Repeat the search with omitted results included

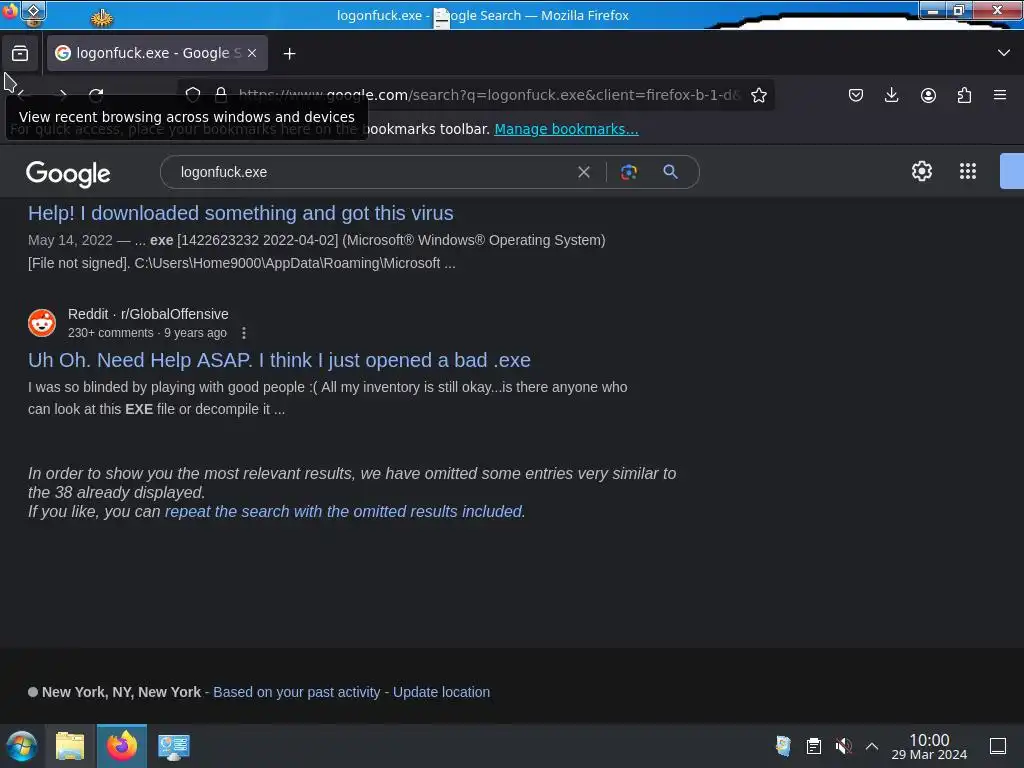(344, 511)
